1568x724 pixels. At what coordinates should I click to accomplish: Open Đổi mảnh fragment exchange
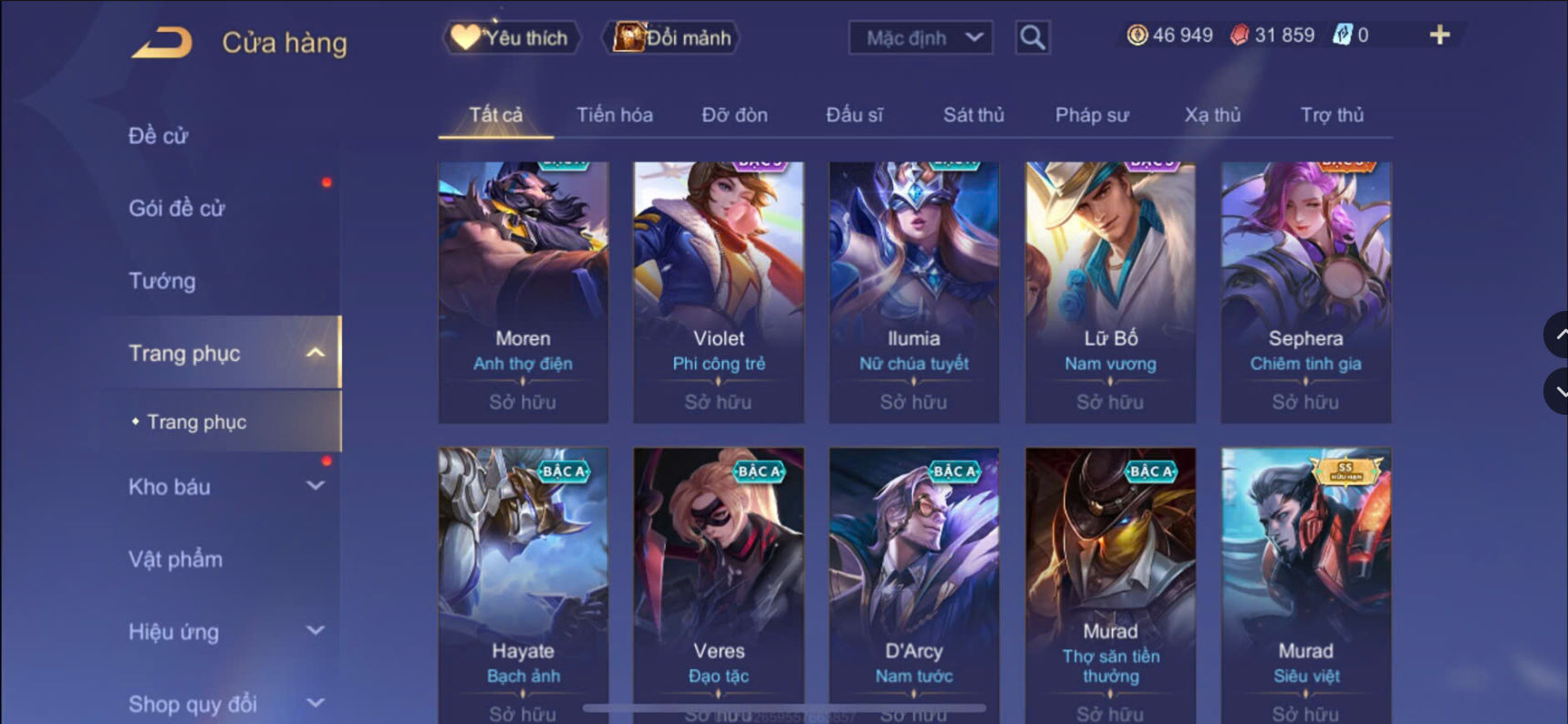coord(670,37)
